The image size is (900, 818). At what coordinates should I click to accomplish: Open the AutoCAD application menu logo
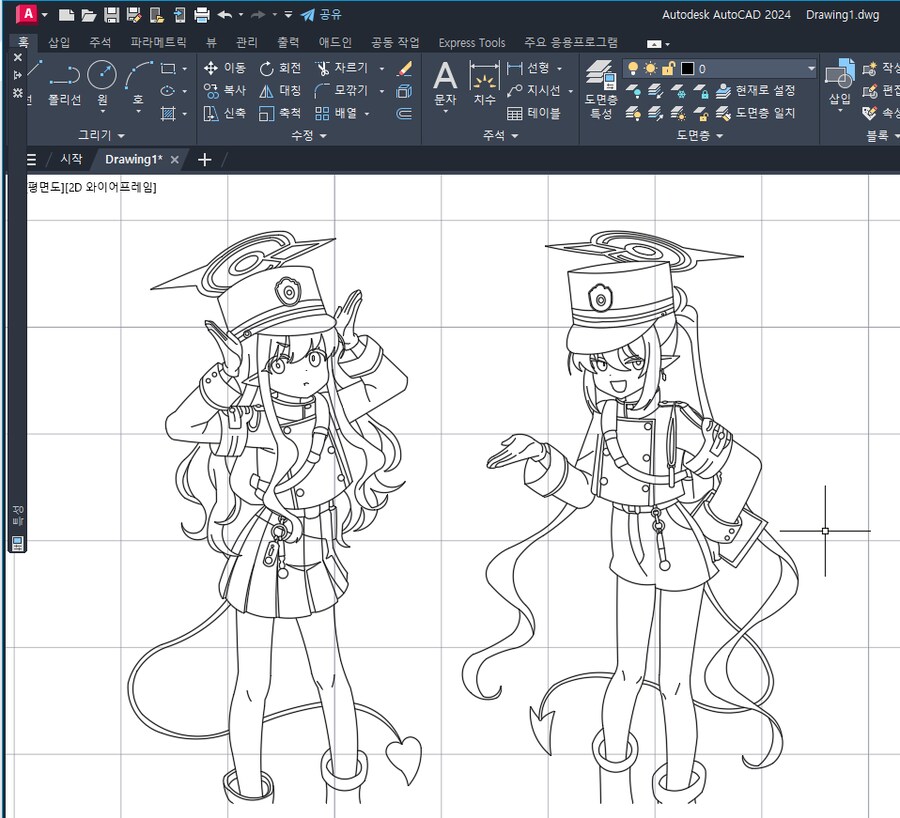[27, 14]
